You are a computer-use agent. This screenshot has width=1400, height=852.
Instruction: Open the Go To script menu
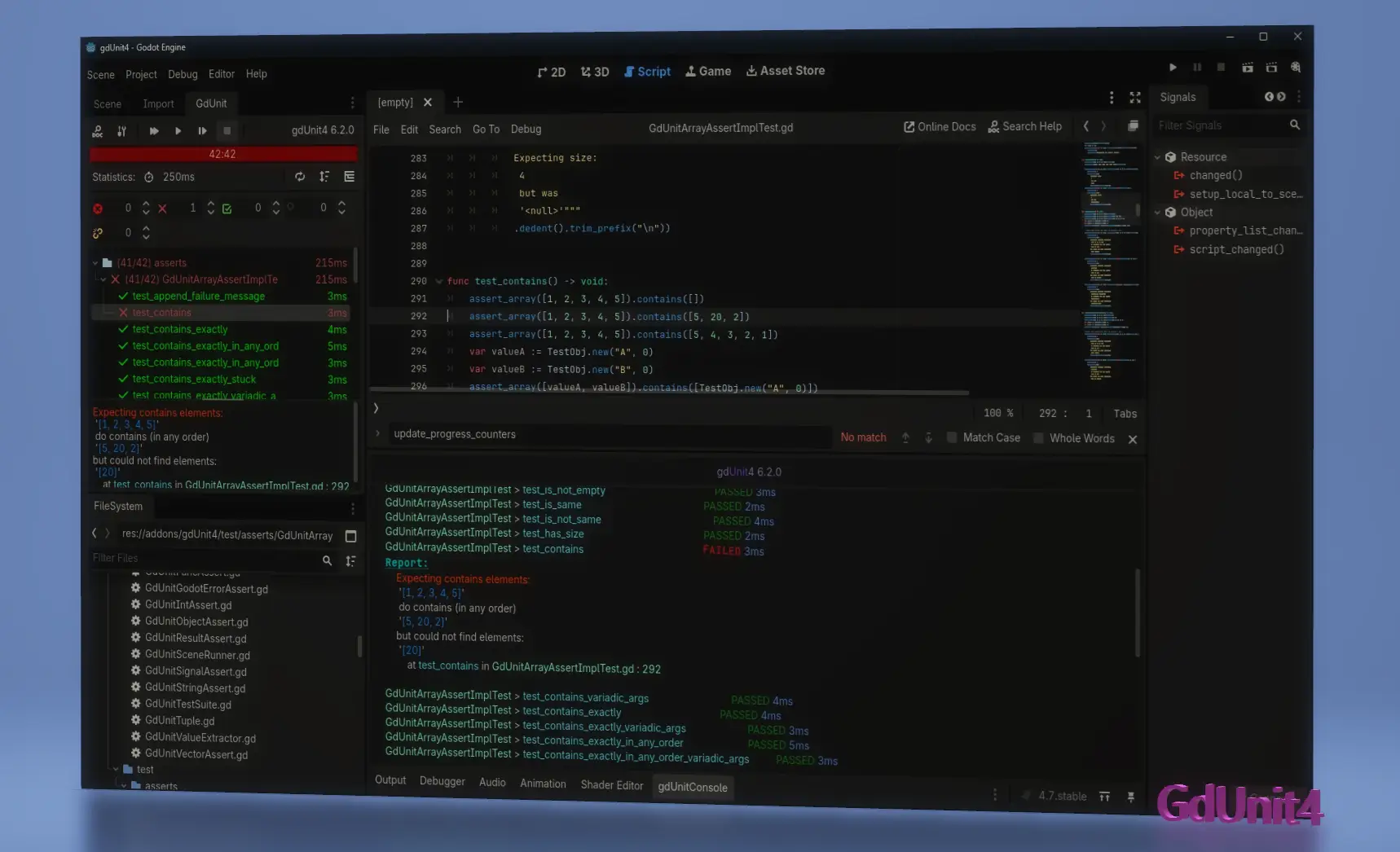[486, 130]
